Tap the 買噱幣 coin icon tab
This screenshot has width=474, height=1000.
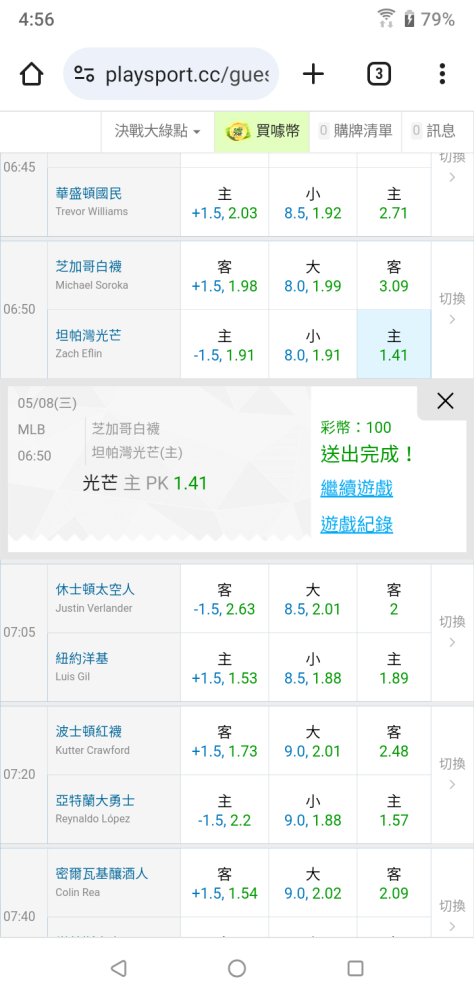tap(262, 131)
